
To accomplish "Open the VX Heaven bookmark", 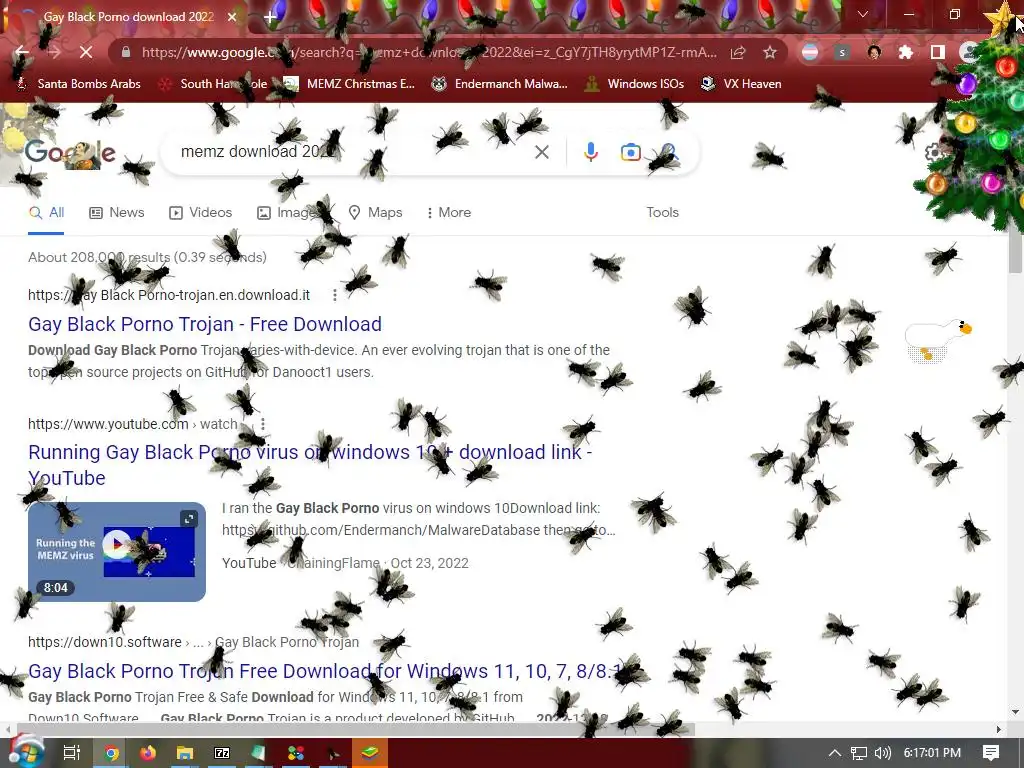I will point(741,84).
